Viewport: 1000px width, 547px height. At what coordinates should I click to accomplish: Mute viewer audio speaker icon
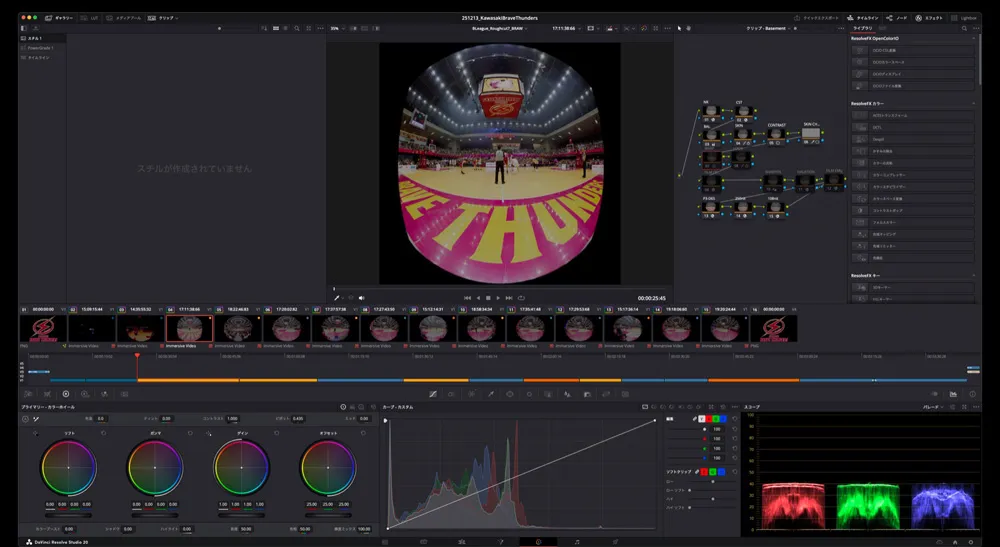362,298
